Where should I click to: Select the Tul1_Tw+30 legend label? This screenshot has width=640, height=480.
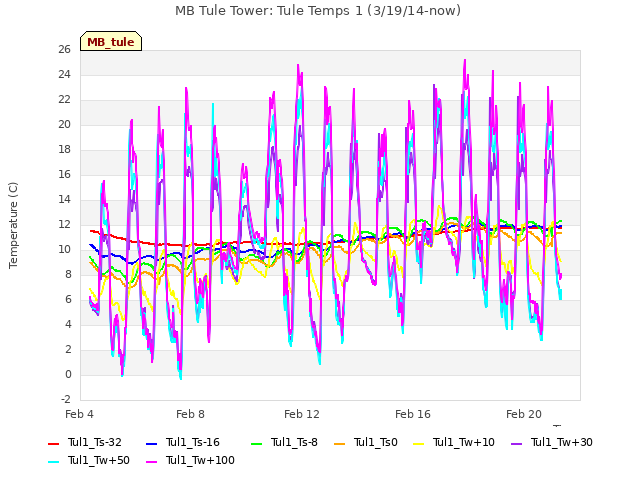[x=562, y=442]
